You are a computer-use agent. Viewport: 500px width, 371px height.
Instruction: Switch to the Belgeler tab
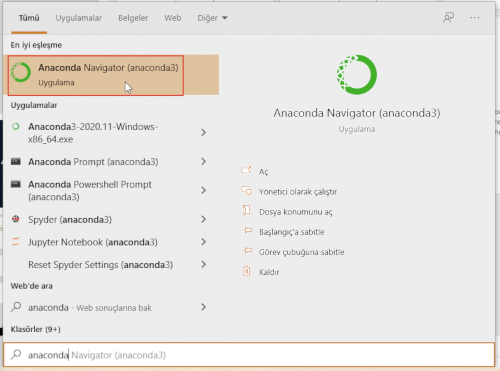(133, 18)
